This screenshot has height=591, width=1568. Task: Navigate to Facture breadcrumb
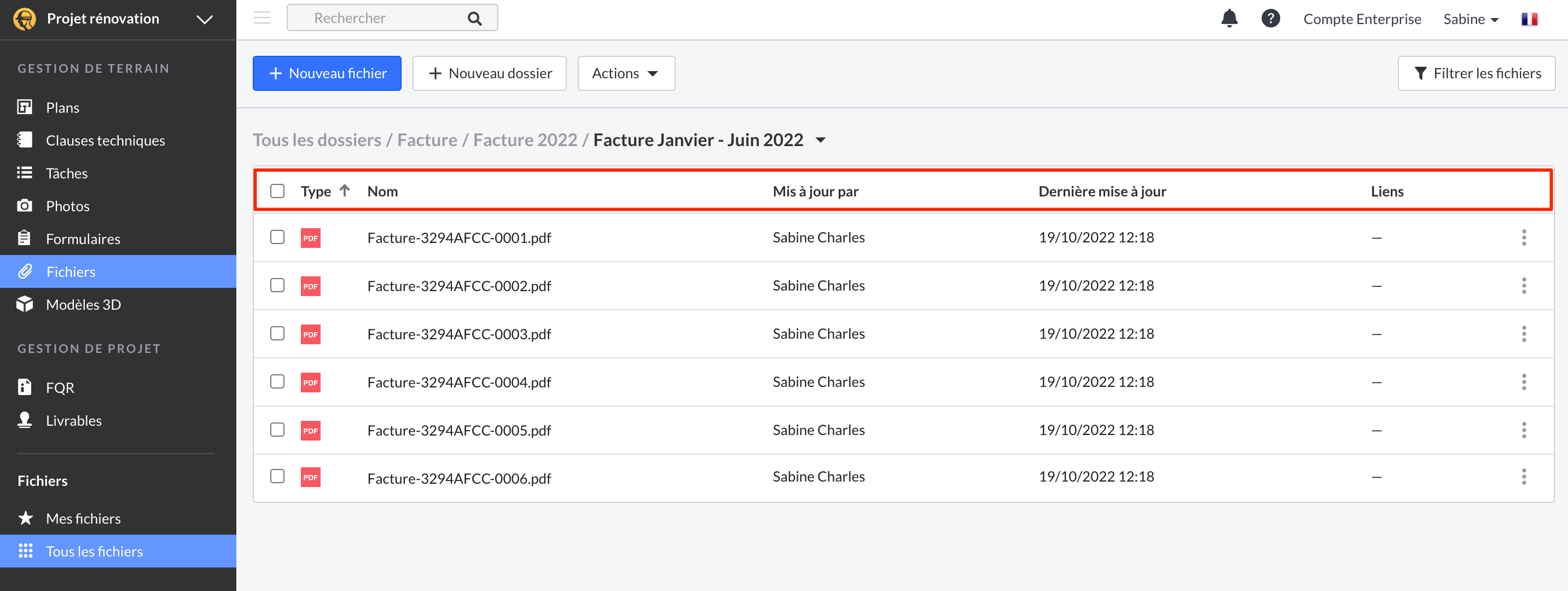427,140
